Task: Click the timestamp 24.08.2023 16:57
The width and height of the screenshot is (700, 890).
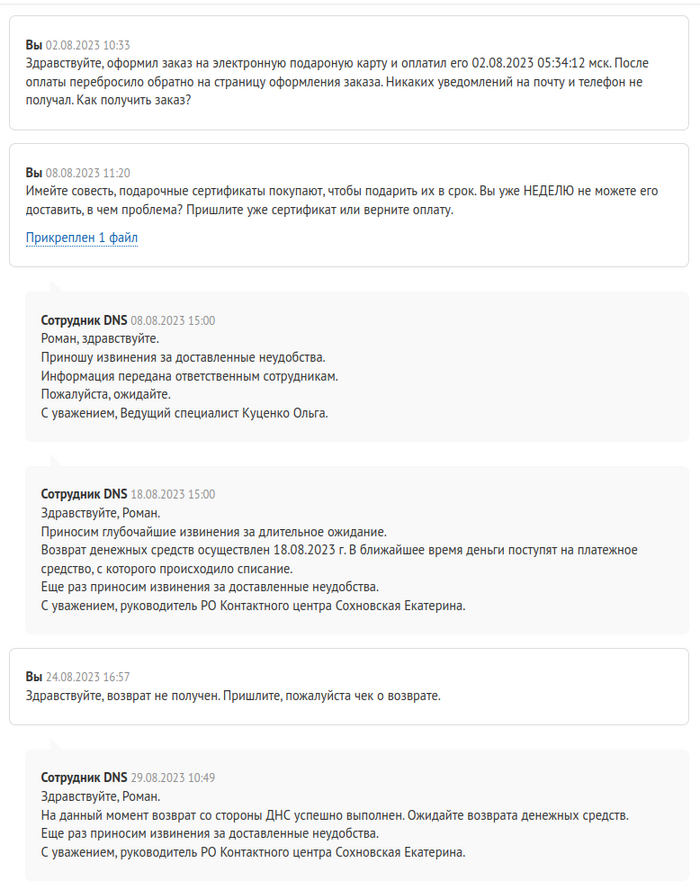Action: (x=88, y=677)
